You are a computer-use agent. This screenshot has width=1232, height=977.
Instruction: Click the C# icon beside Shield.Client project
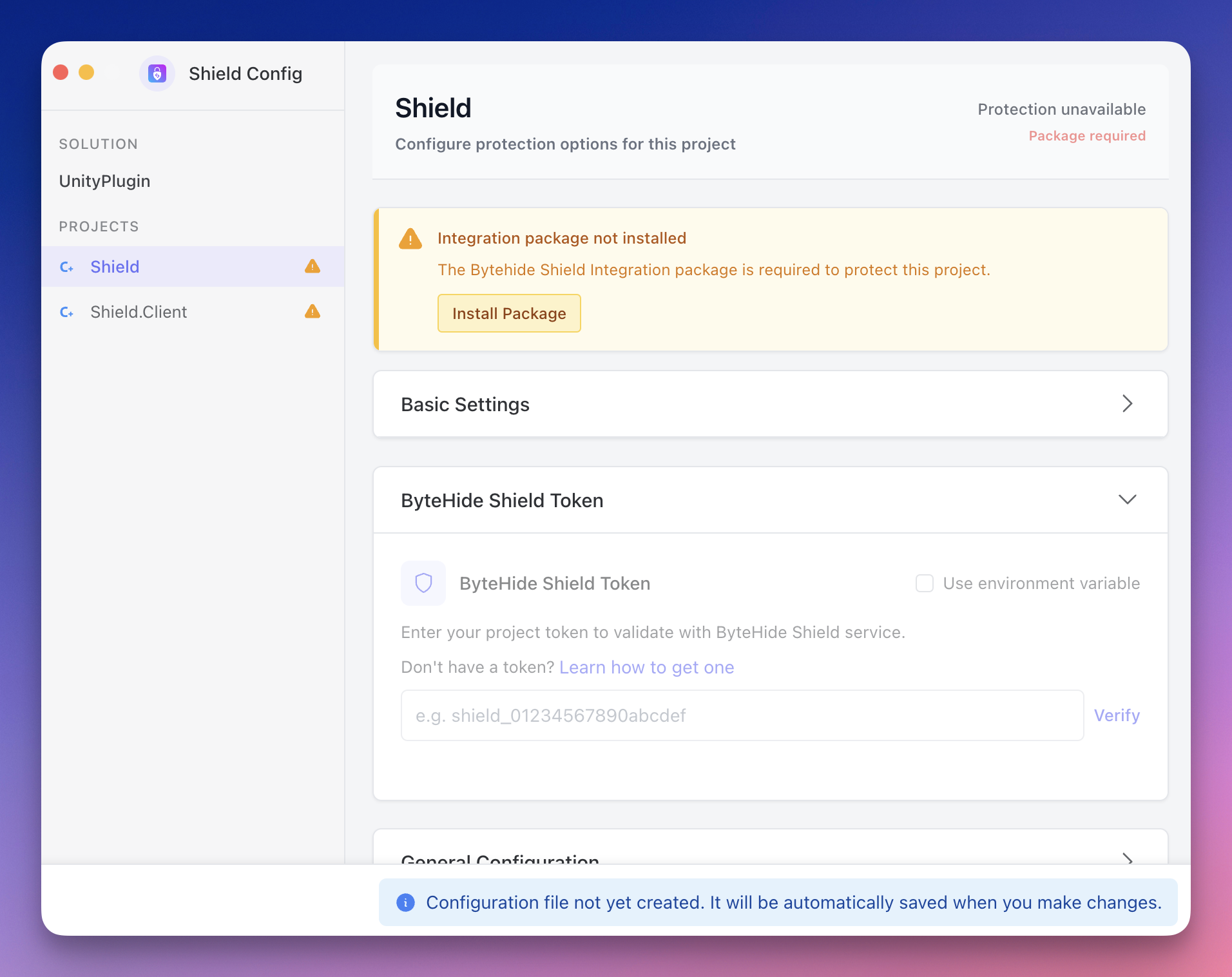[68, 312]
